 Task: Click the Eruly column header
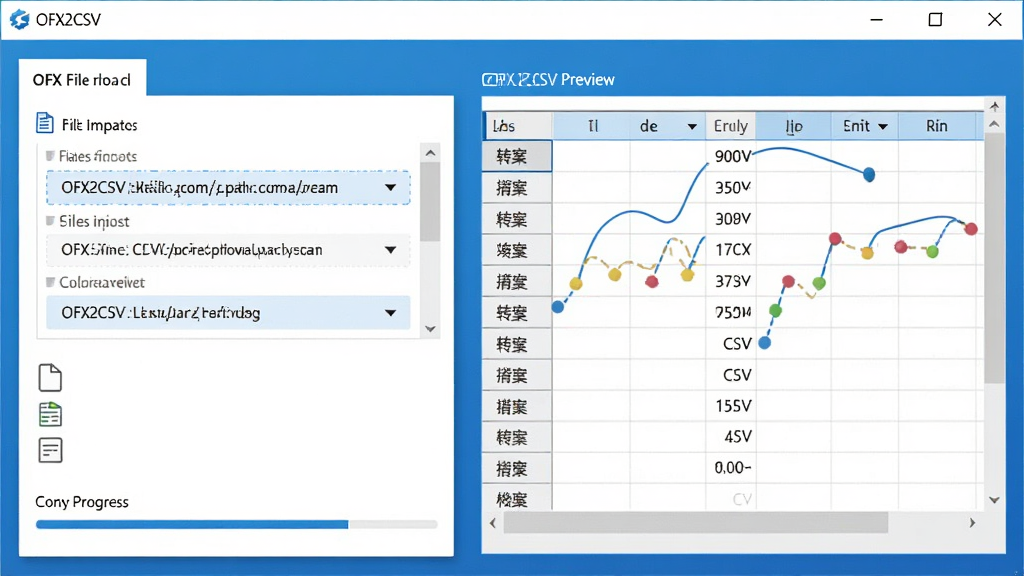[x=730, y=126]
